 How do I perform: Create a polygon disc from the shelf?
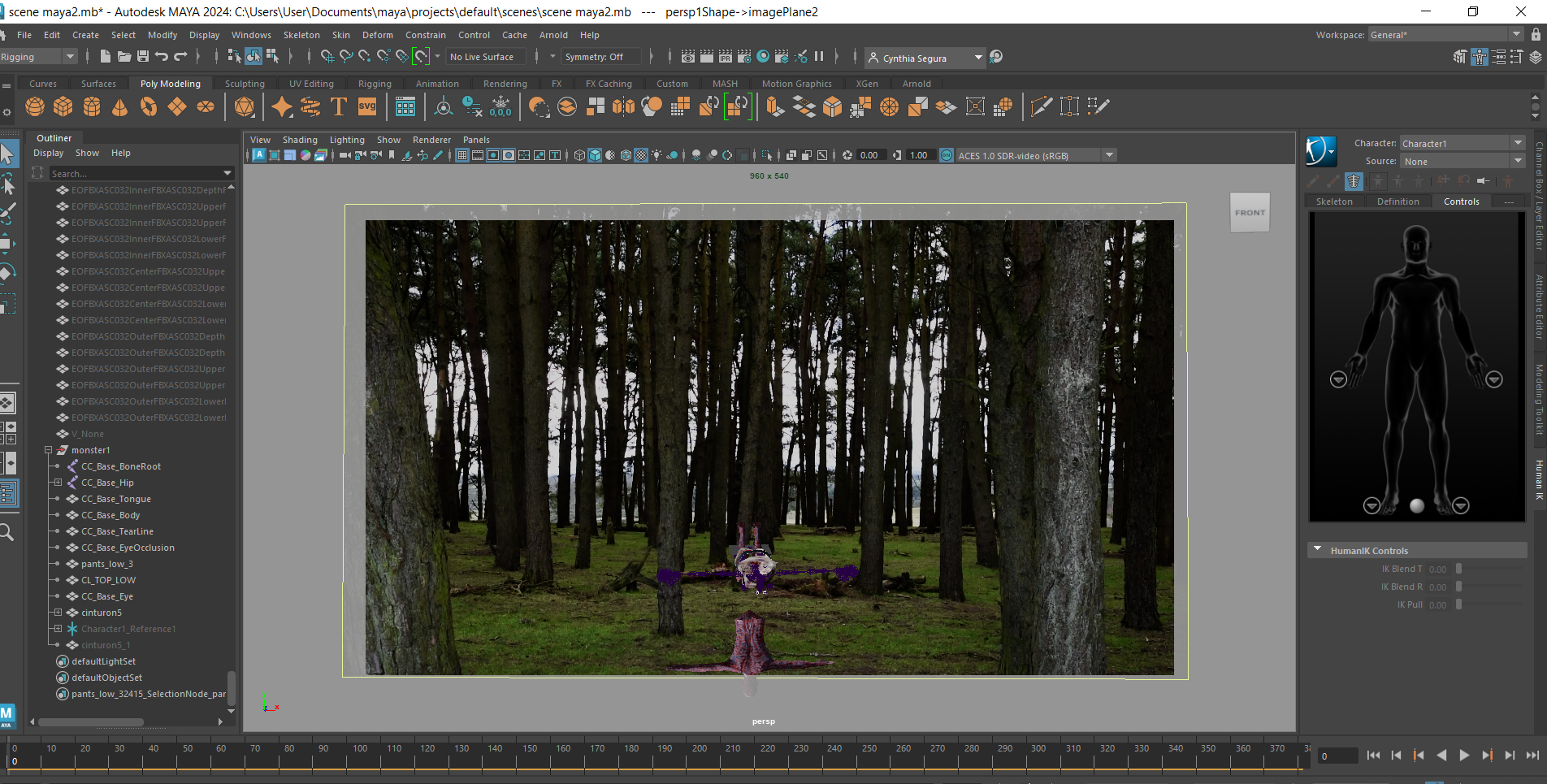(206, 106)
